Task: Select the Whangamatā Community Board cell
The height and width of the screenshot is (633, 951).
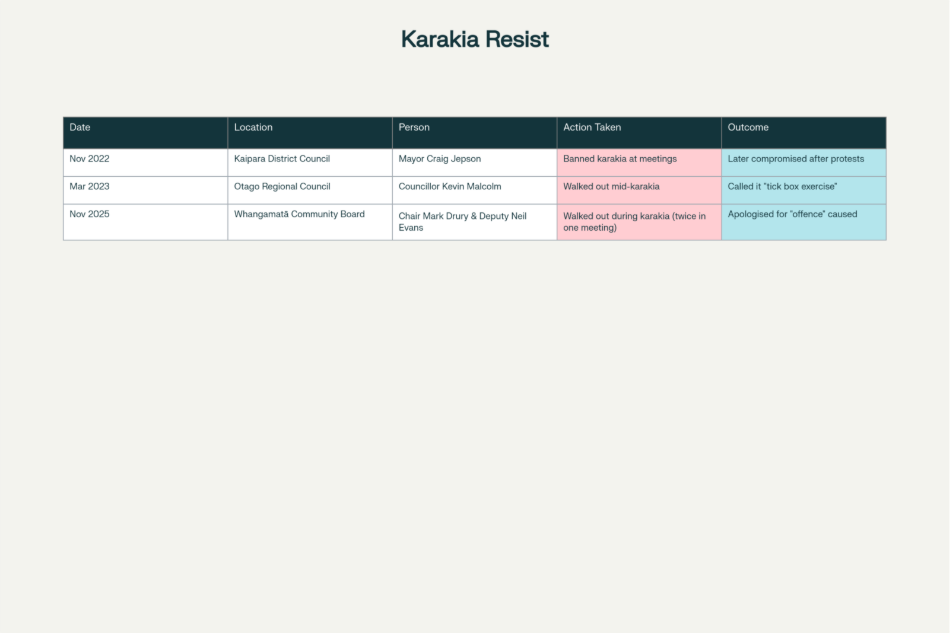Action: tap(310, 221)
